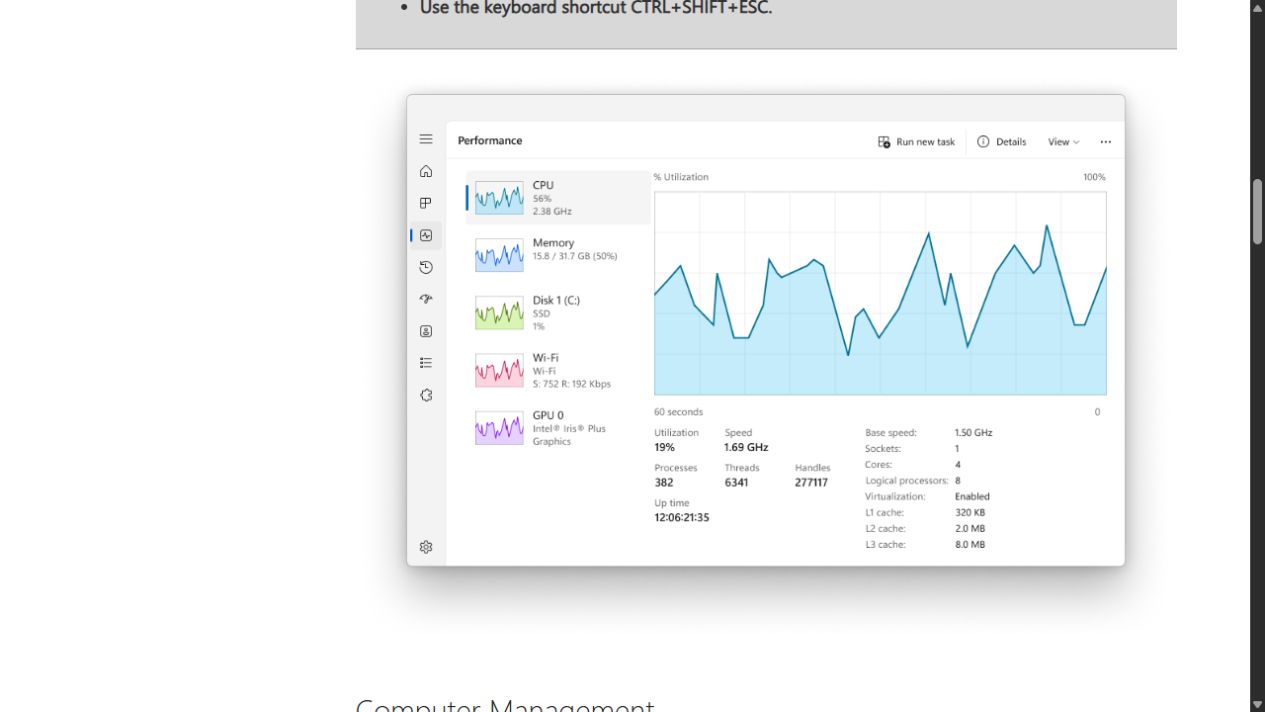
Task: Select Wi-Fi in the performance list
Action: tap(558, 370)
